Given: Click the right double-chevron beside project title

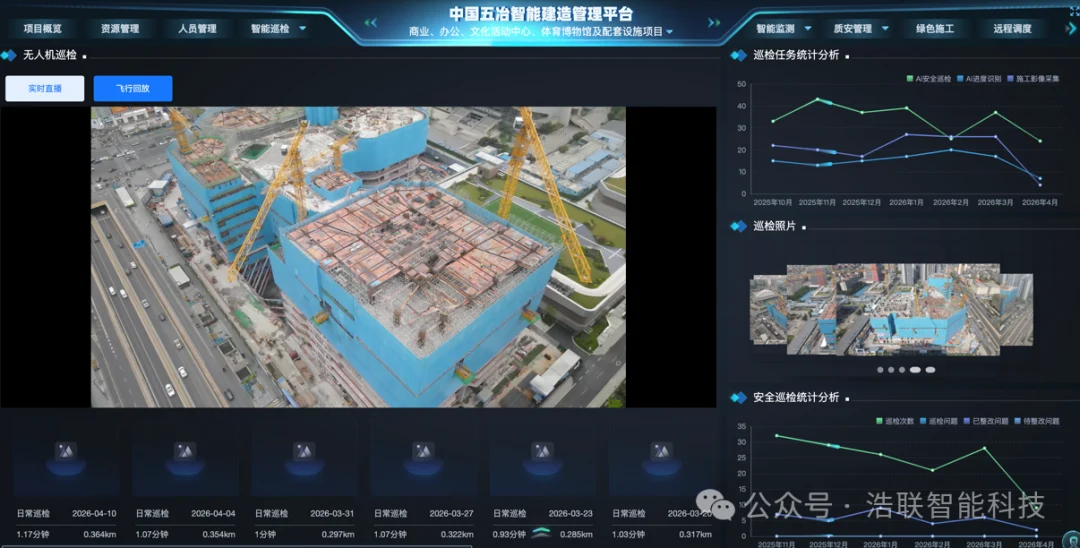Looking at the screenshot, I should pyautogui.click(x=714, y=23).
